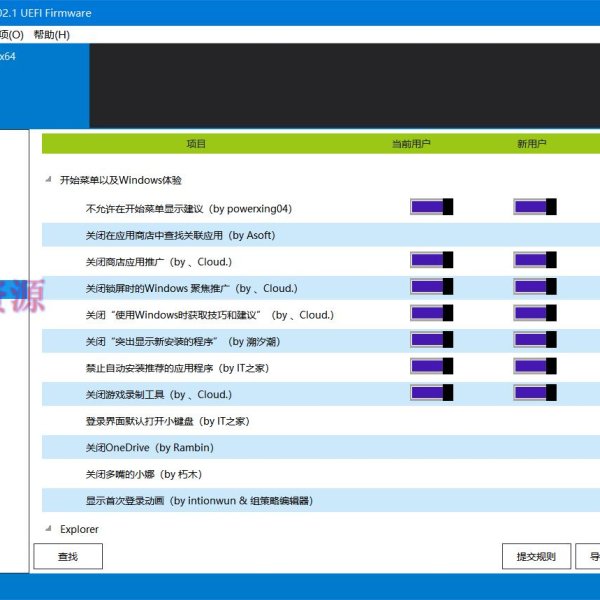600x600 pixels.
Task: Collapse the Explorer group arrow
Action: (x=48, y=528)
